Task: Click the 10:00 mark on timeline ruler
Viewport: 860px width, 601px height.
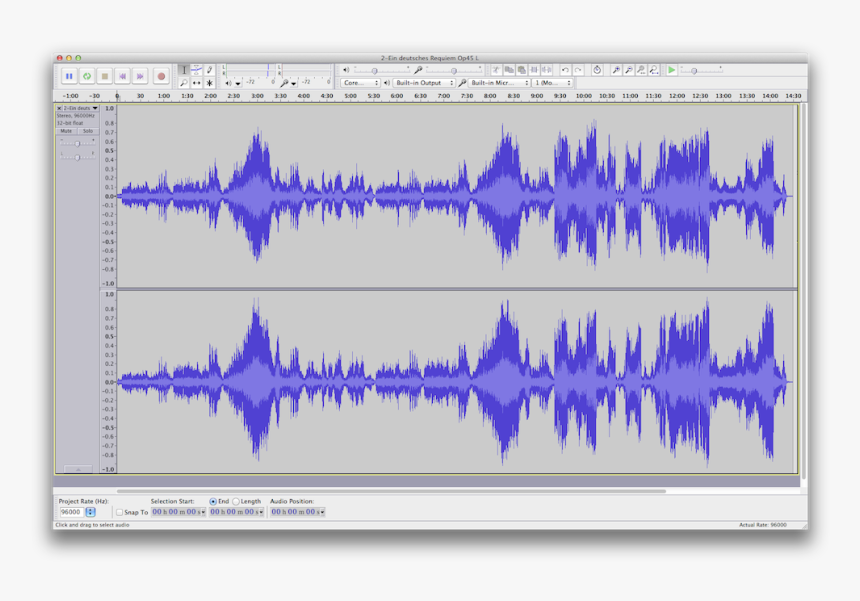Action: click(x=584, y=96)
